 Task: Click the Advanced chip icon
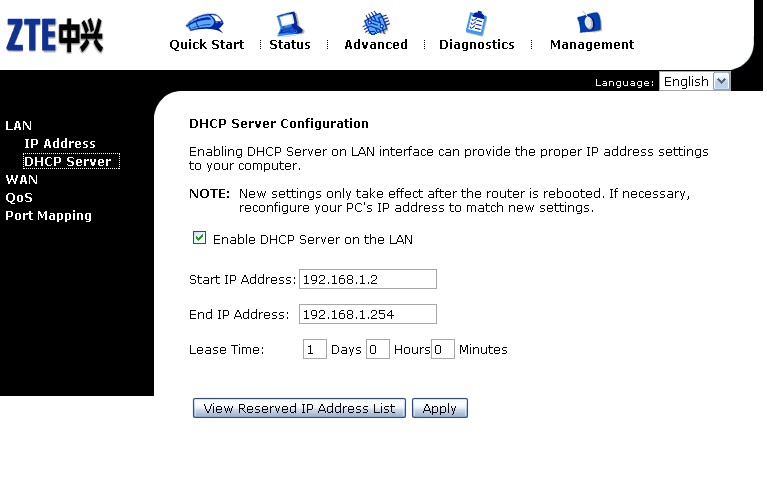click(376, 22)
